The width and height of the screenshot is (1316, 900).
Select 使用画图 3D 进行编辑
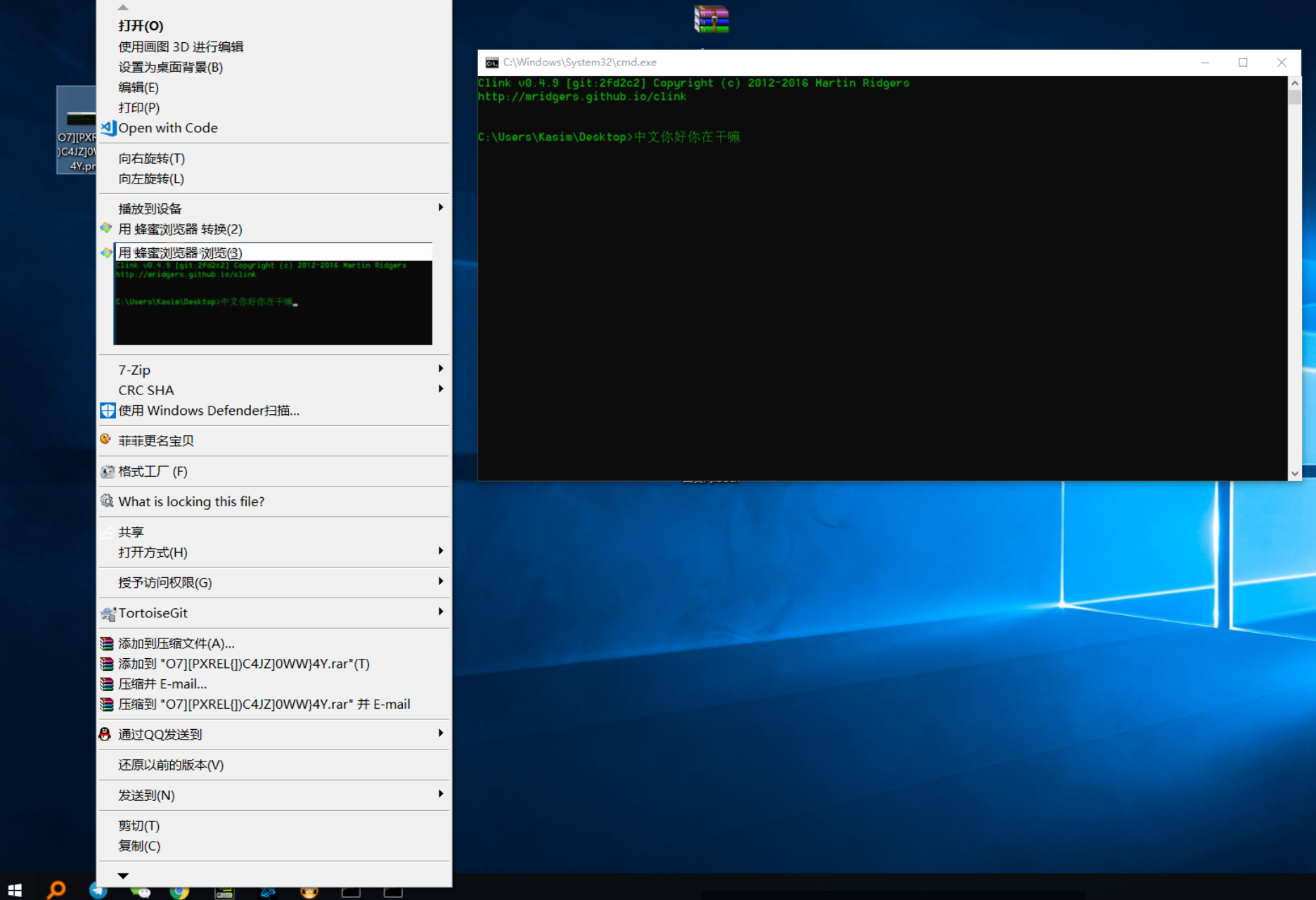(x=274, y=46)
